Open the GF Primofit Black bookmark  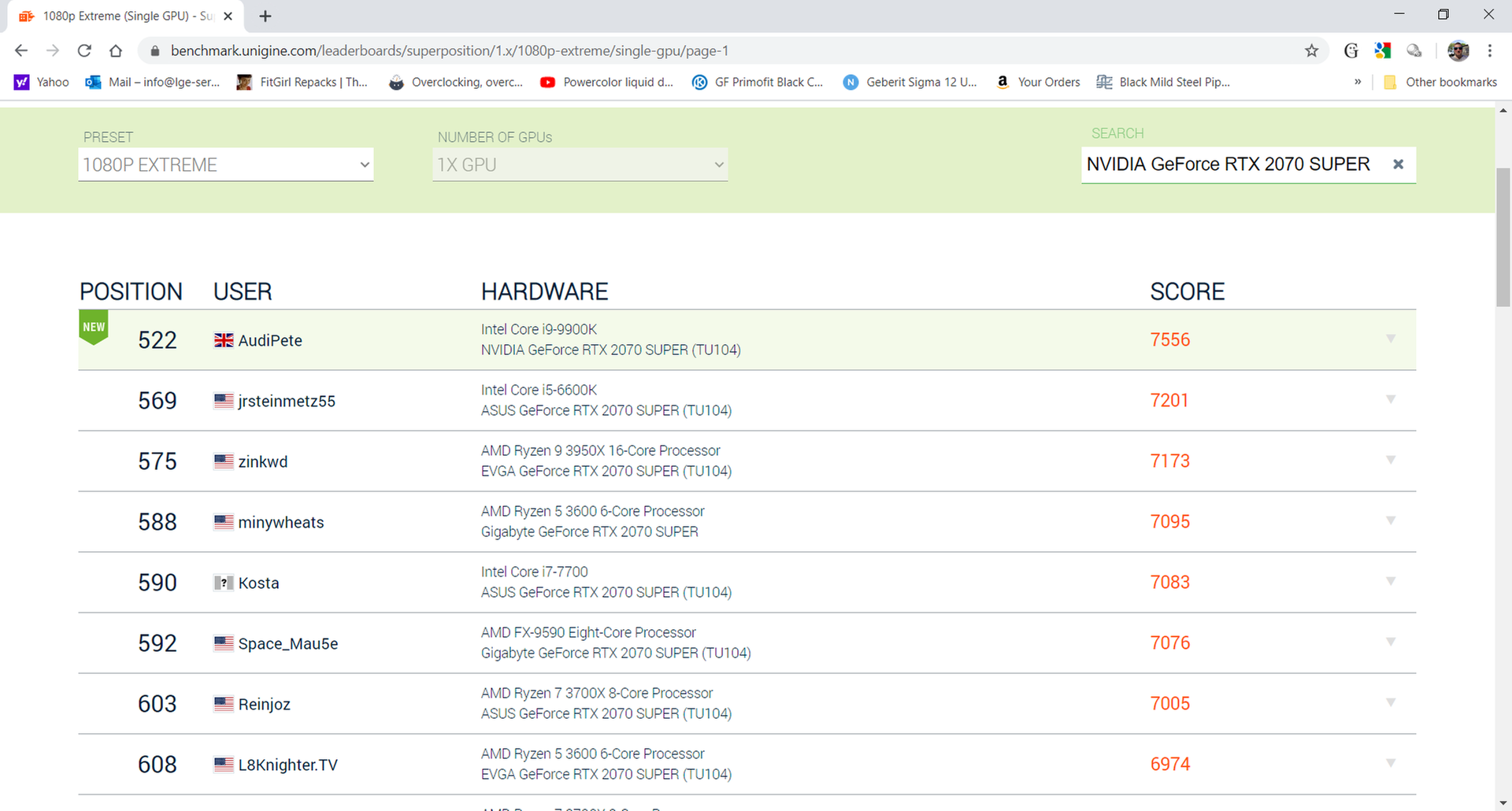(758, 82)
